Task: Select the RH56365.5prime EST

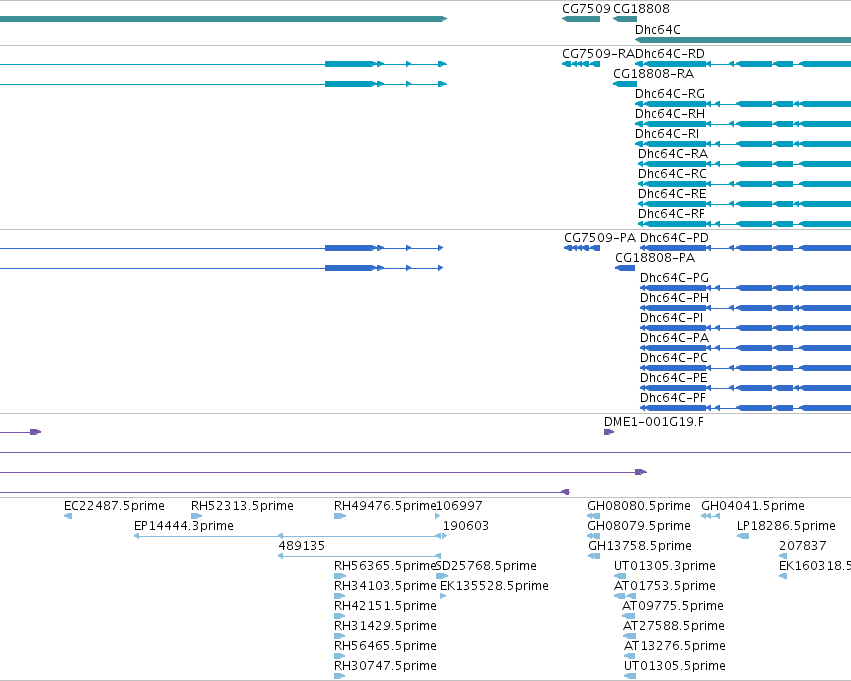Action: 340,576
